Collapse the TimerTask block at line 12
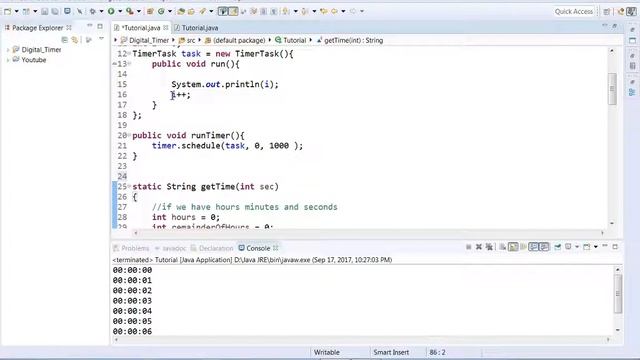The image size is (640, 360). [x=129, y=53]
